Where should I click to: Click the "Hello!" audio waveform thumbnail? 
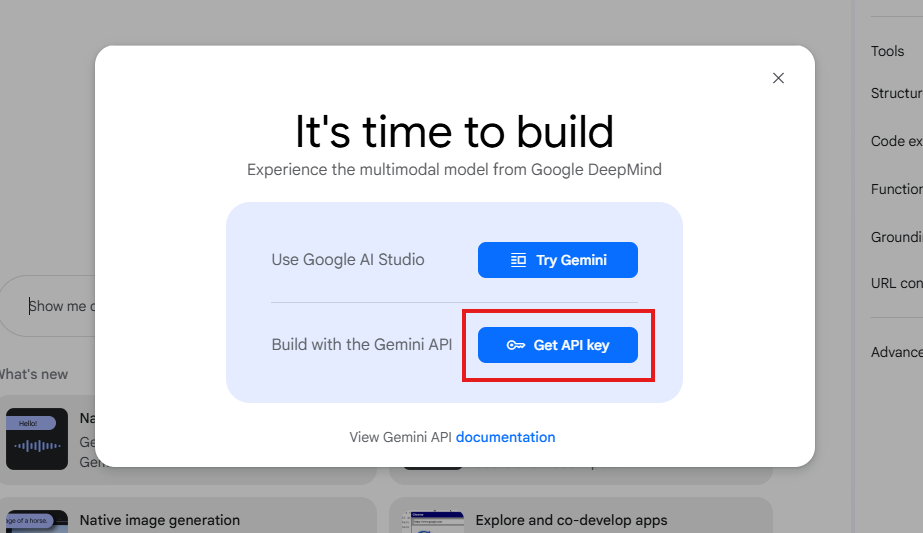click(x=37, y=439)
